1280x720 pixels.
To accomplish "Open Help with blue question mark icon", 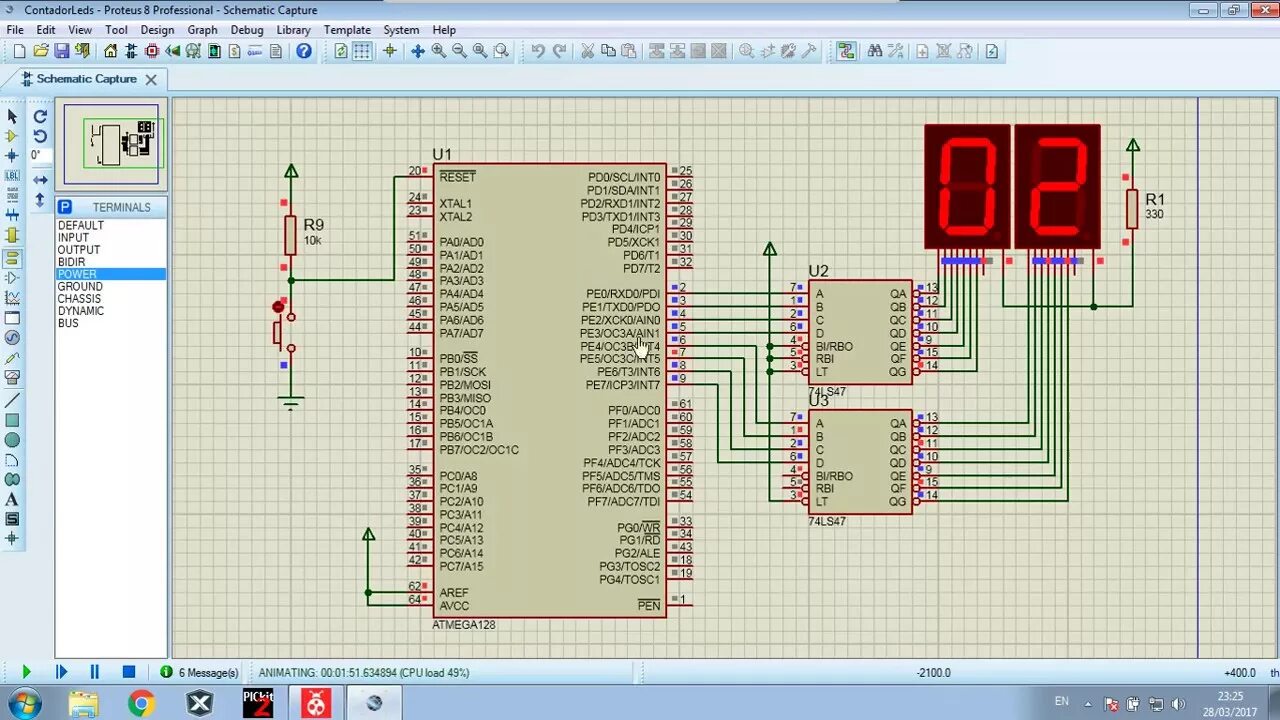I will click(304, 51).
